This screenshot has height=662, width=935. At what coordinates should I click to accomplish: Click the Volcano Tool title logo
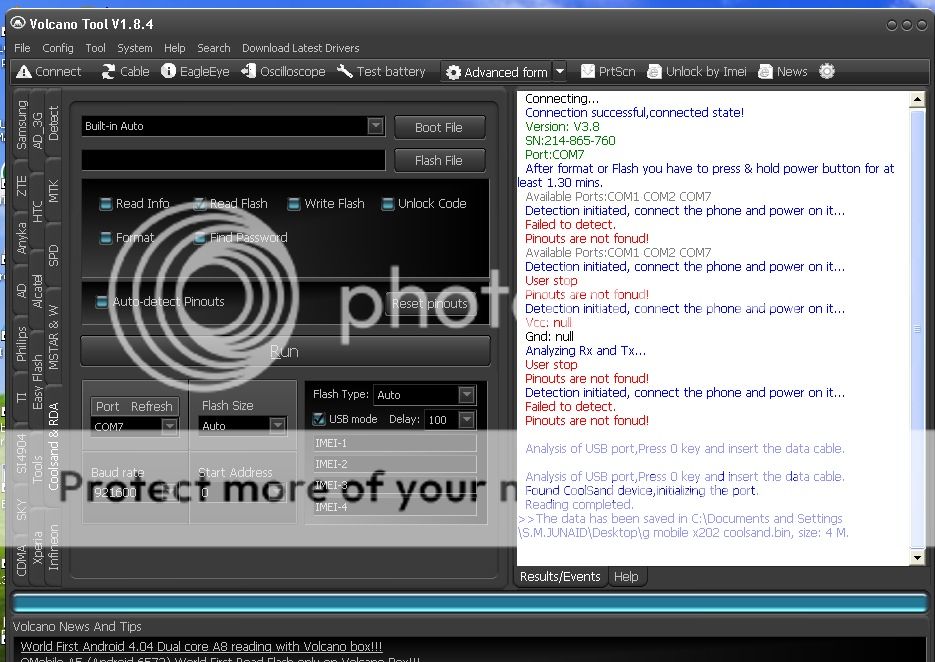18,23
